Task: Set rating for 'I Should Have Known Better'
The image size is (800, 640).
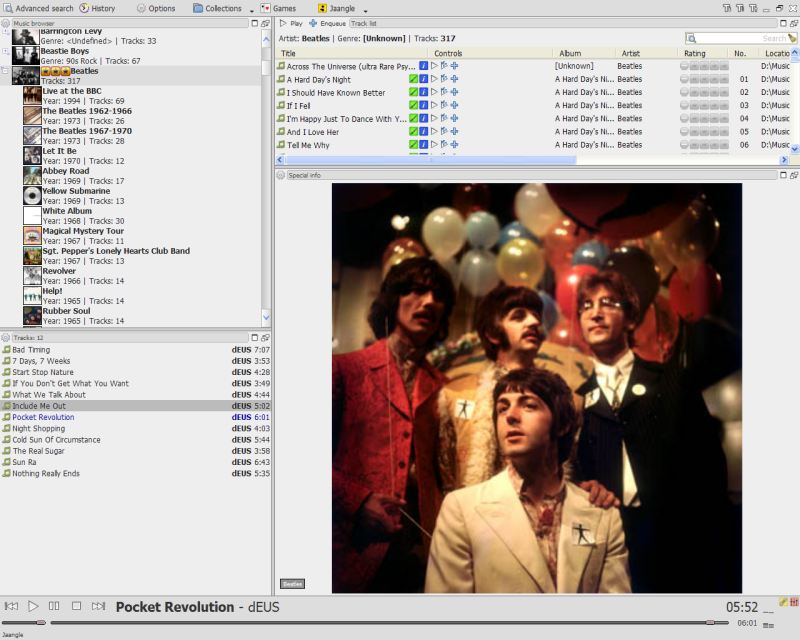Action: tap(703, 92)
